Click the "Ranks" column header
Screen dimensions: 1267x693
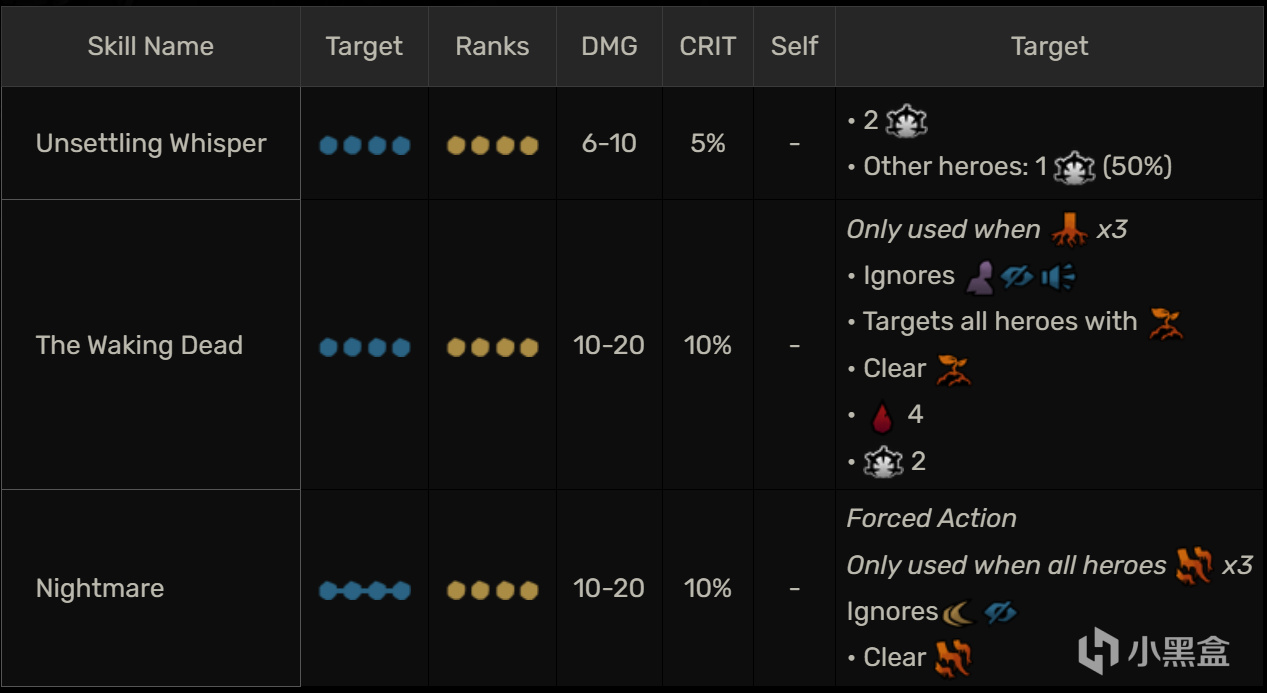pos(492,46)
